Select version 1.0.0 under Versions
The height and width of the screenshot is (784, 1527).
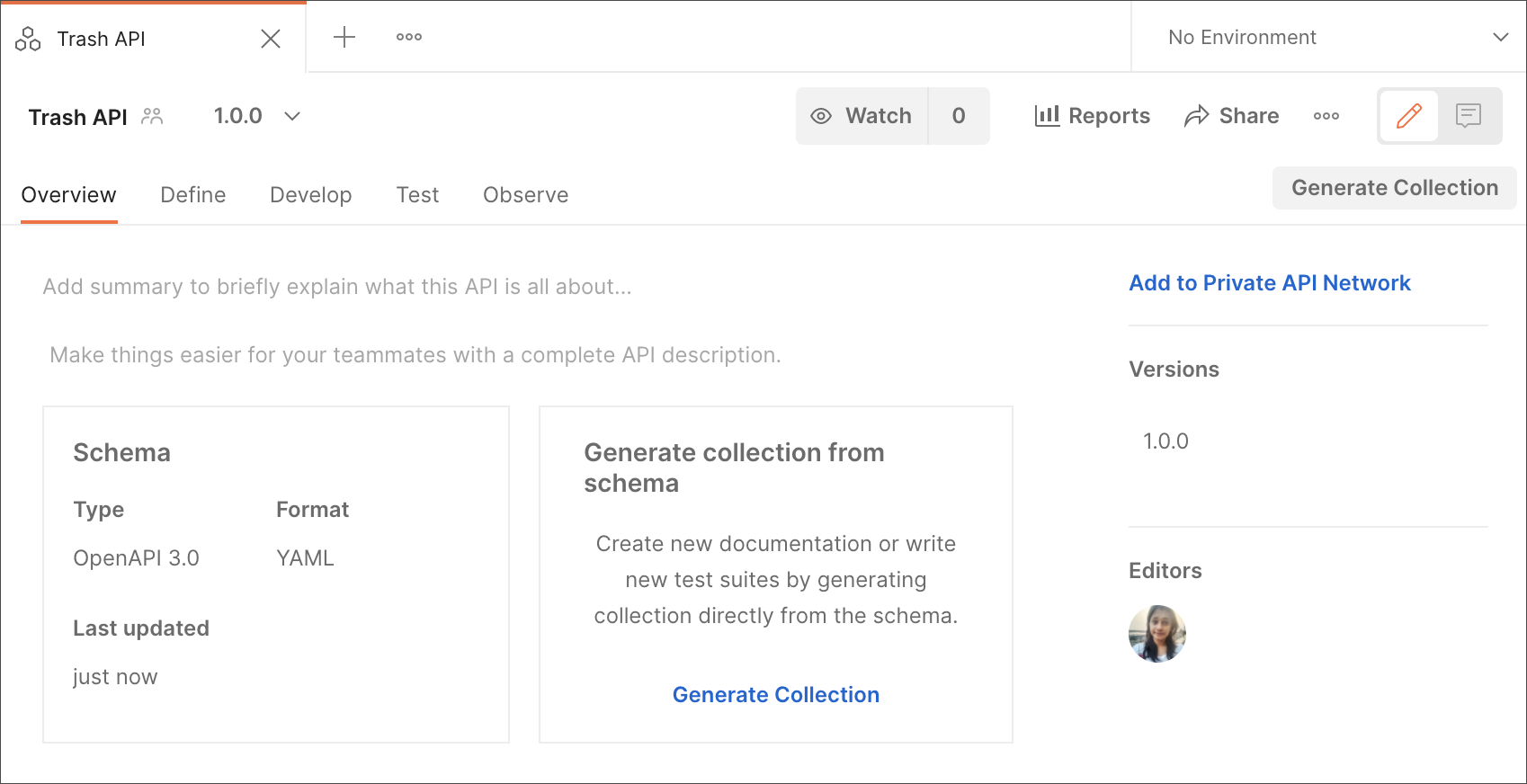(1165, 441)
